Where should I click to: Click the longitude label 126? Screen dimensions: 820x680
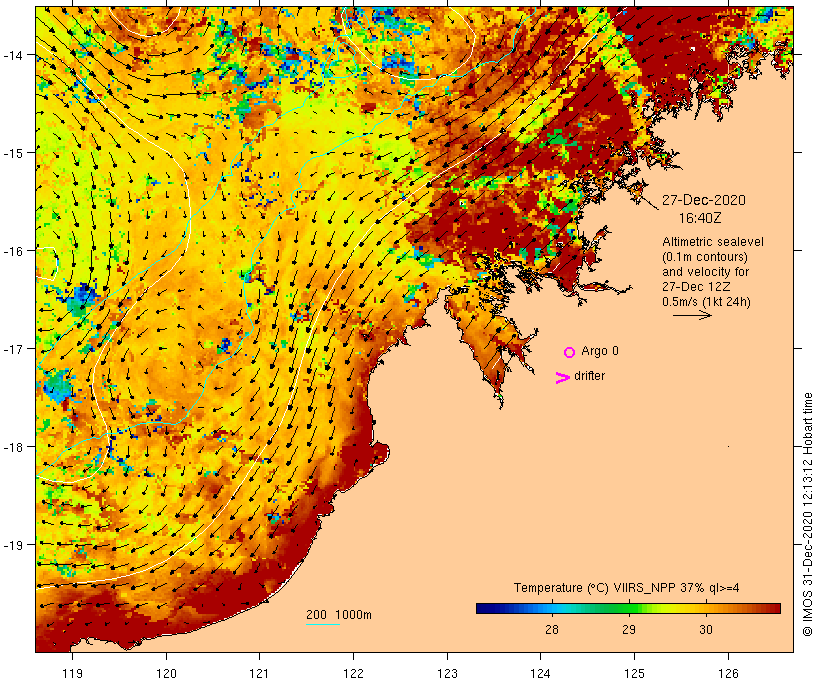(728, 673)
